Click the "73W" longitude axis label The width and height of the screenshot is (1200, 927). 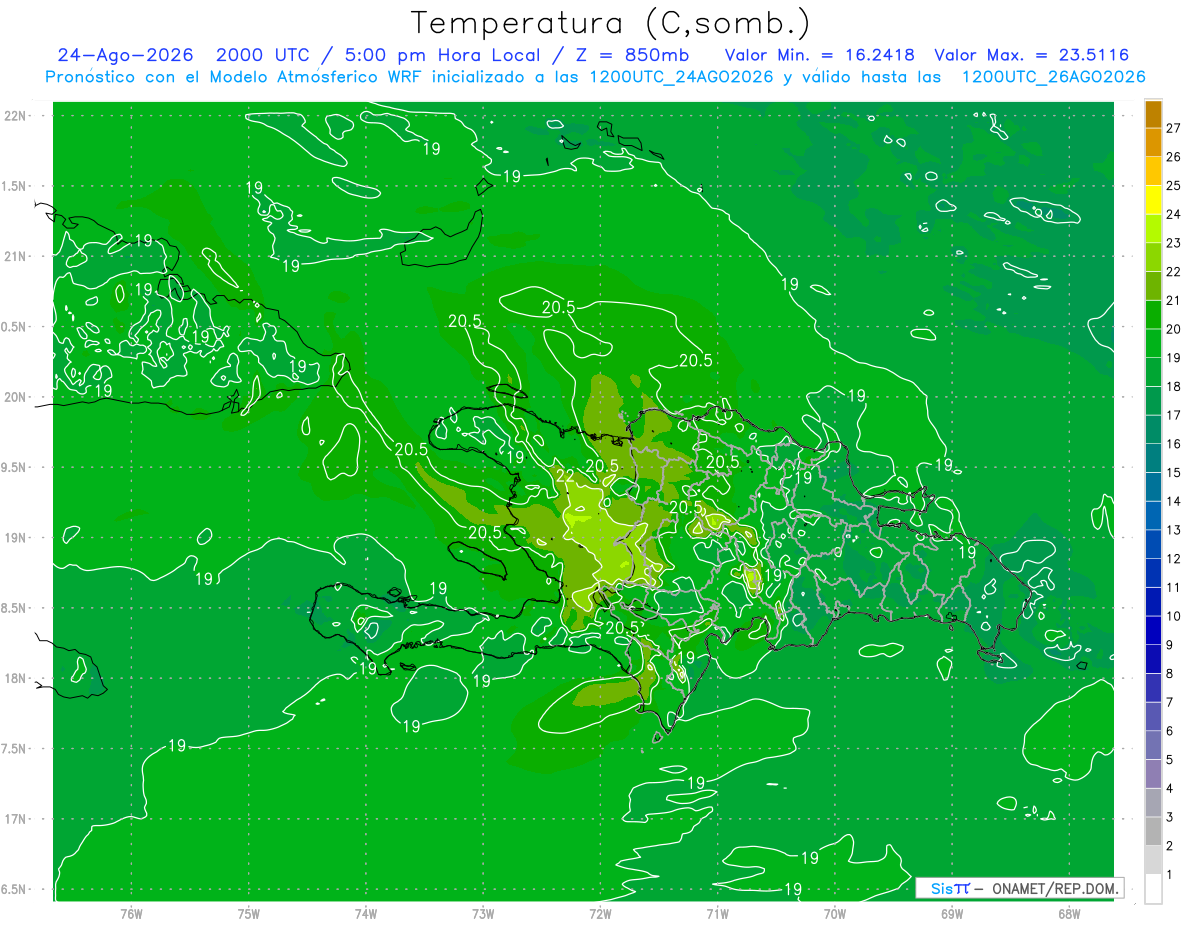(x=483, y=913)
